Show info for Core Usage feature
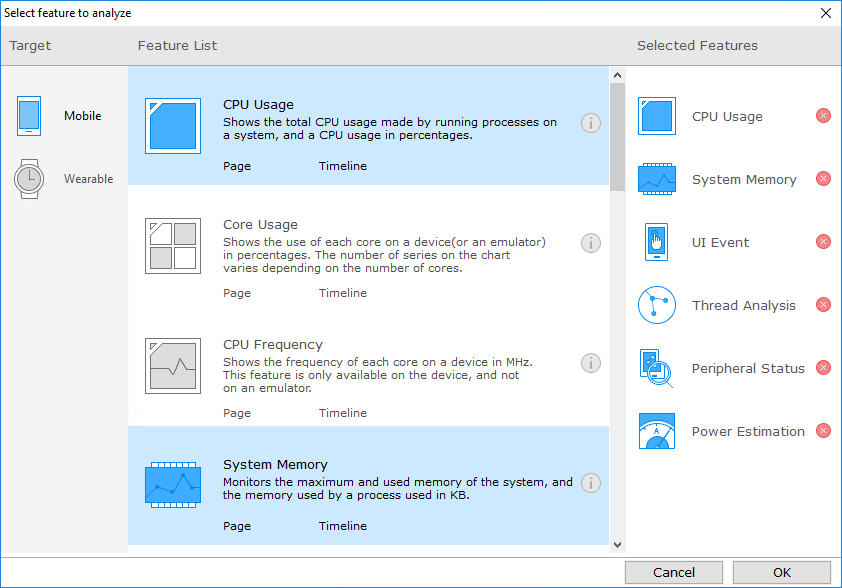This screenshot has width=842, height=588. [590, 243]
